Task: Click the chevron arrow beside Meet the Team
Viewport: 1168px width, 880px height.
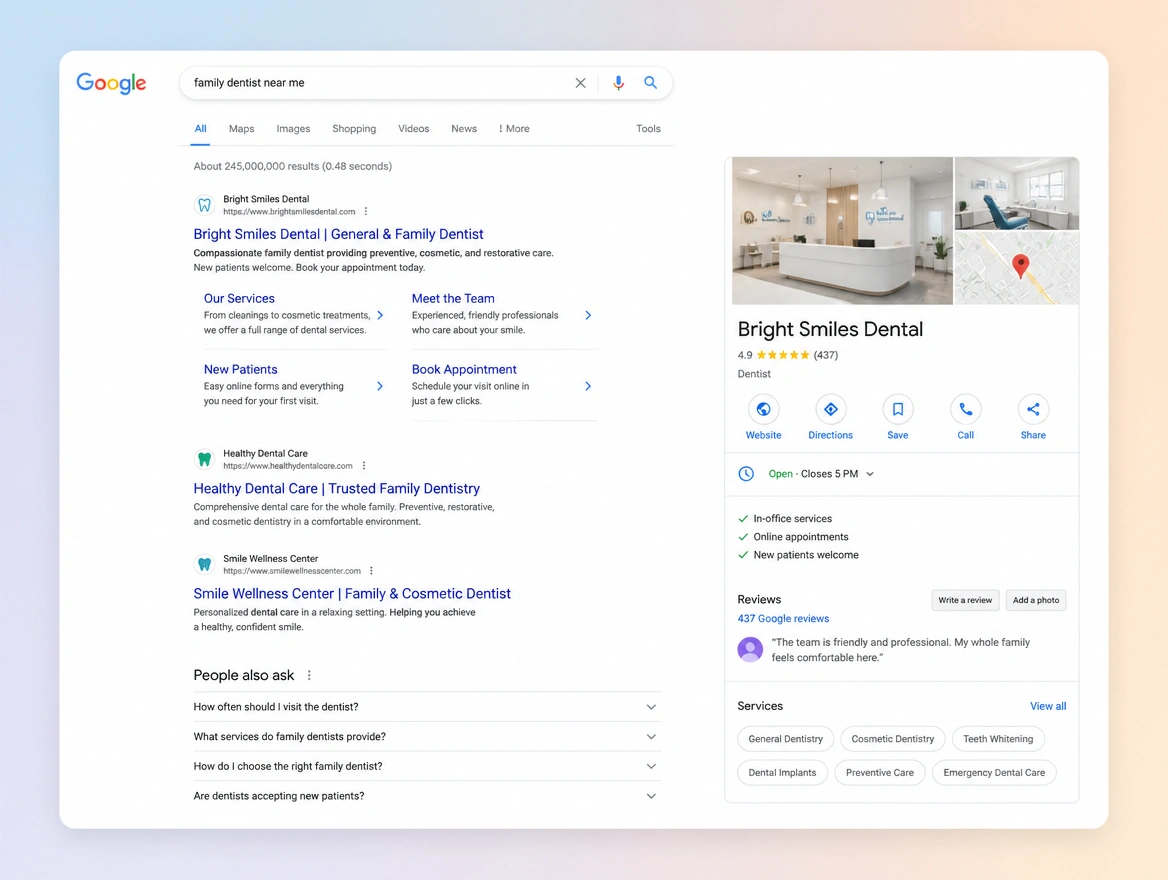Action: (588, 315)
